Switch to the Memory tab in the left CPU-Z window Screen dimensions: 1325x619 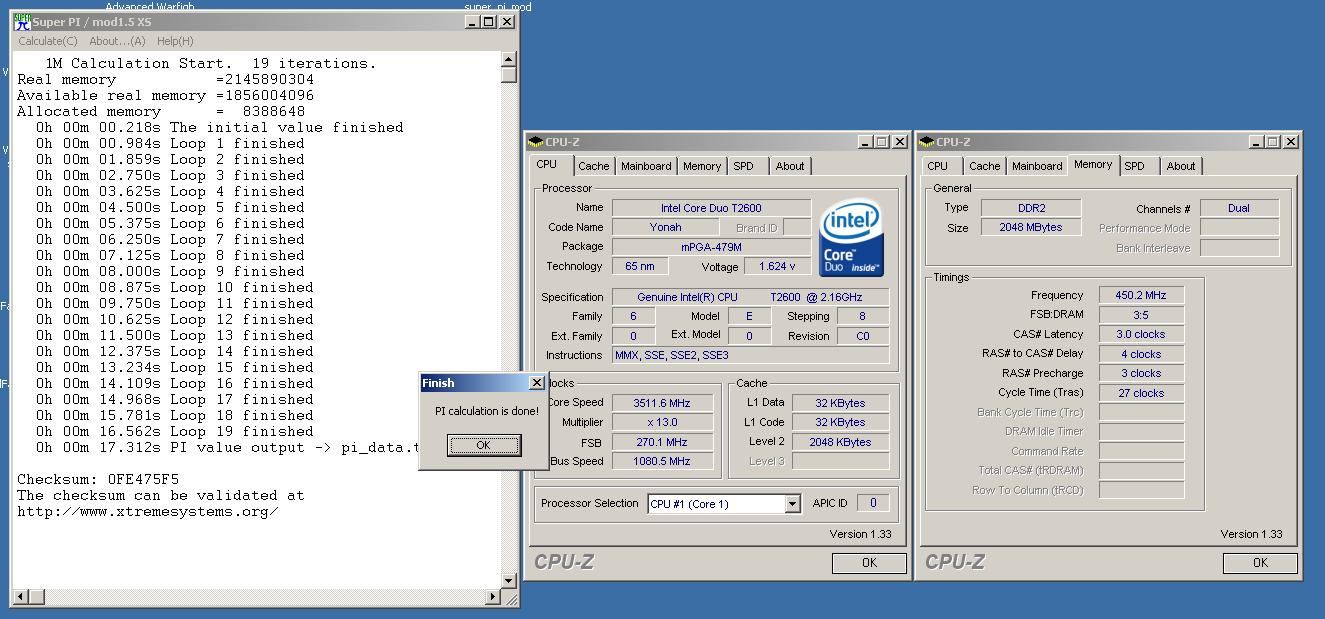click(x=702, y=166)
